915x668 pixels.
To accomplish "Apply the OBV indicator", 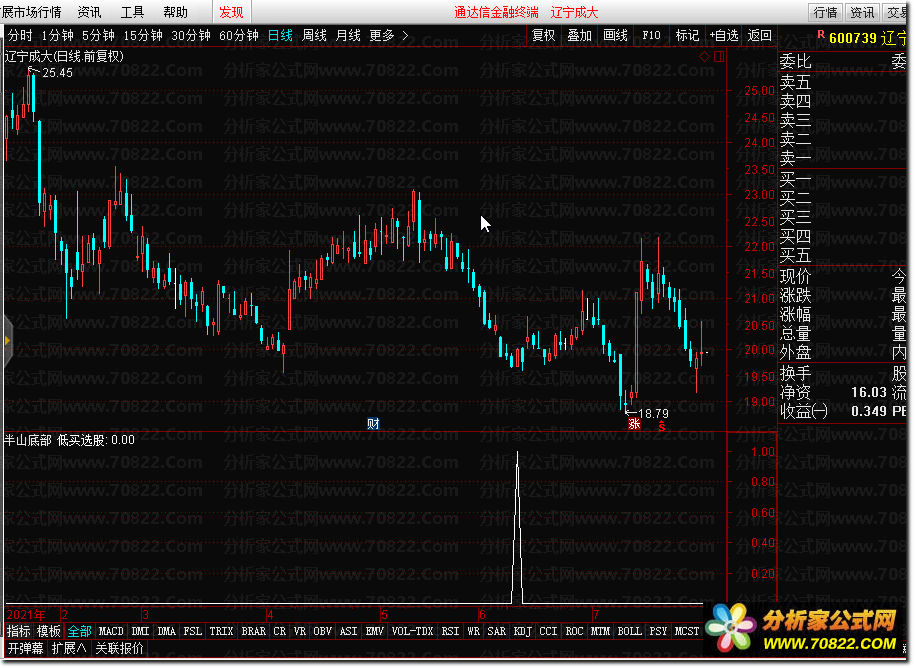I will [x=323, y=631].
